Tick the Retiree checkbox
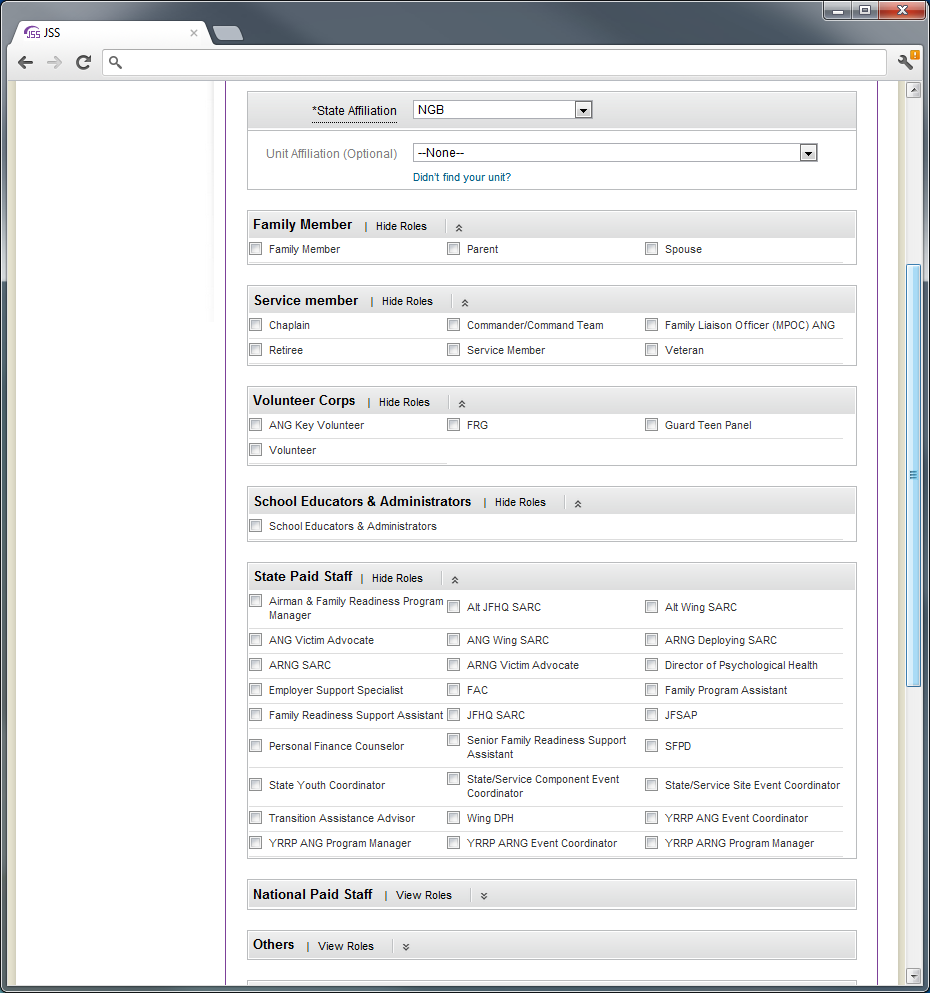 (x=256, y=350)
